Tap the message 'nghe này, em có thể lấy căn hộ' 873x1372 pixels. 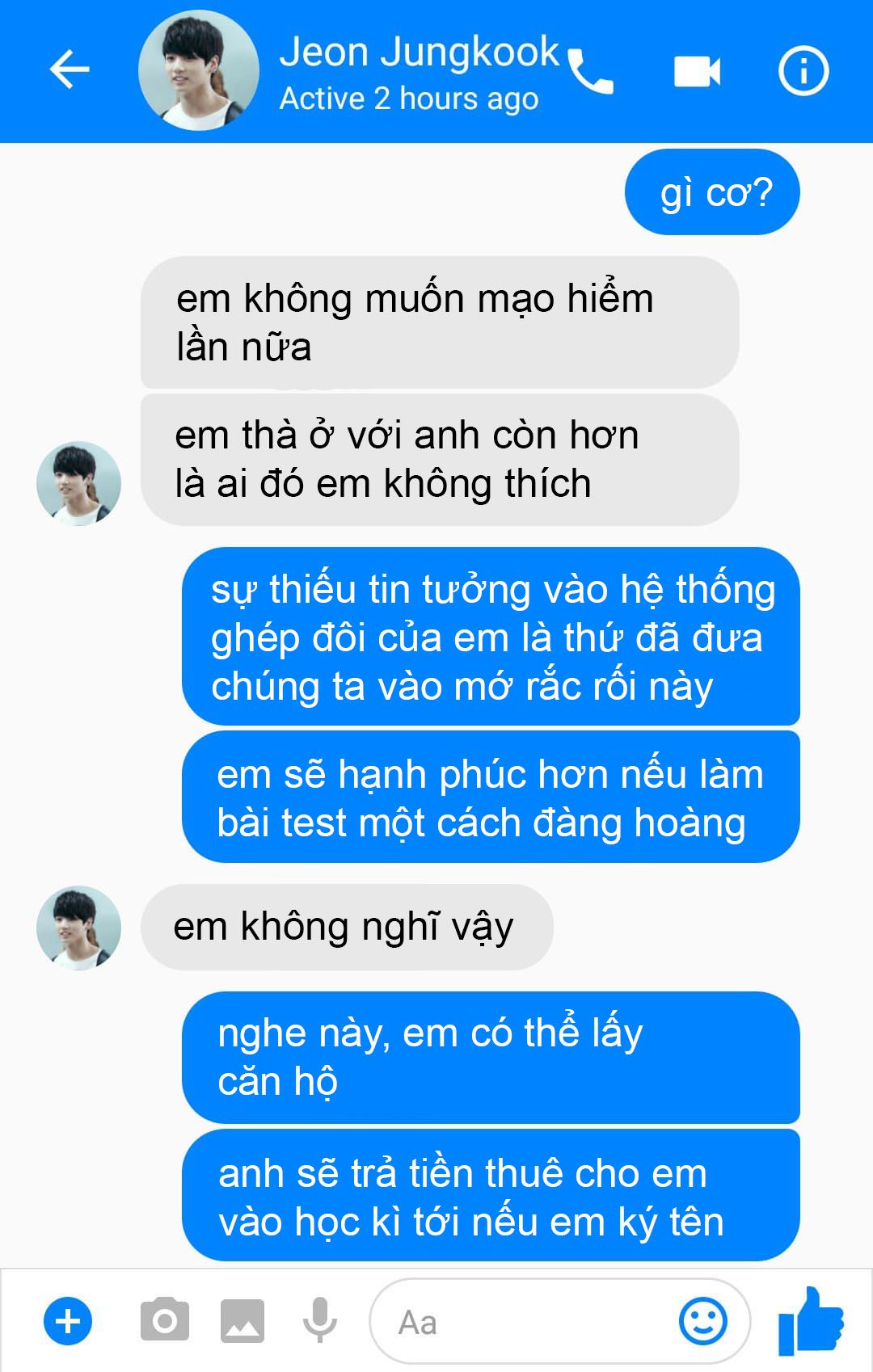point(491,1057)
